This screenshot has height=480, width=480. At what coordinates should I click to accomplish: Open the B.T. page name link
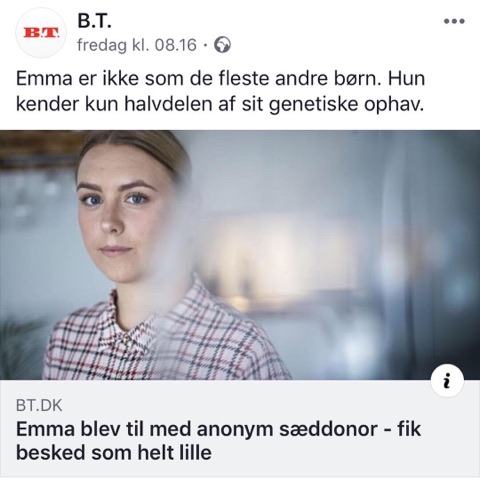[94, 21]
